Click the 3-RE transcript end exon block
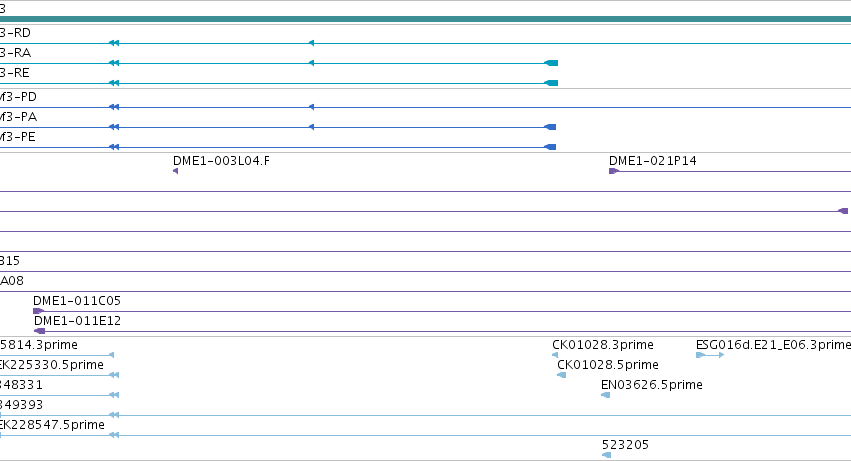 (551, 84)
